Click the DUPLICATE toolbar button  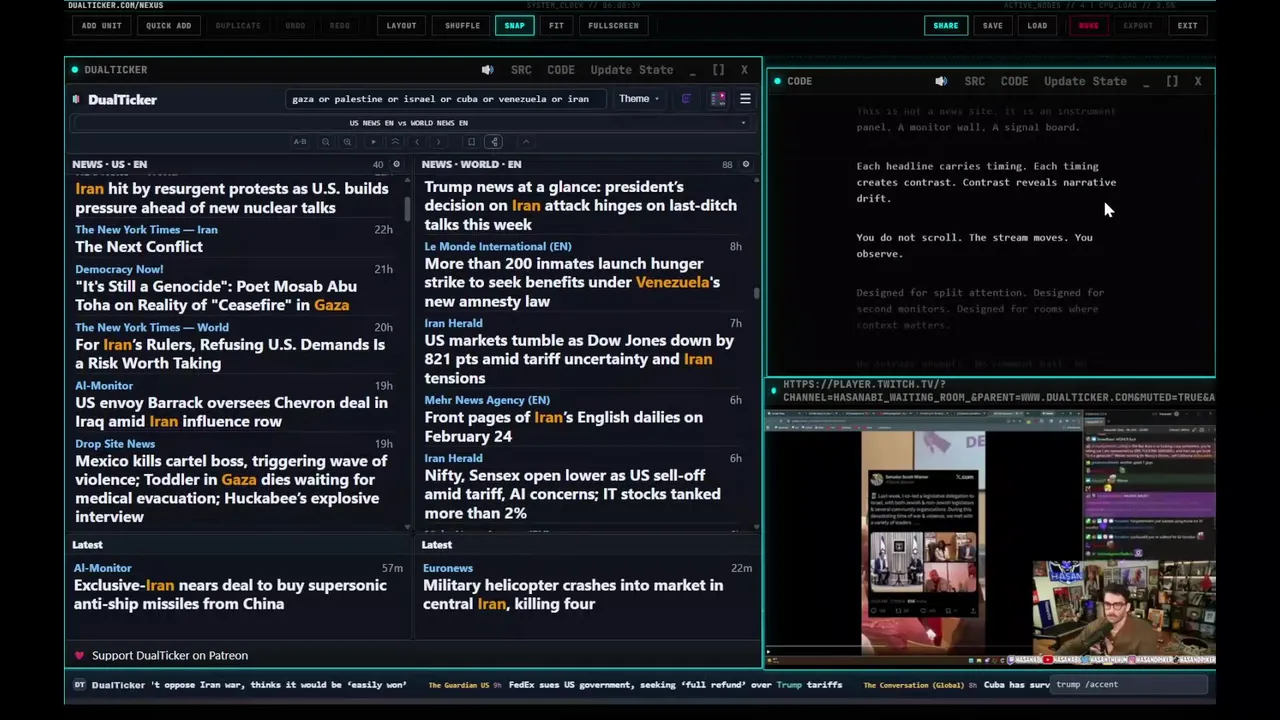click(238, 25)
